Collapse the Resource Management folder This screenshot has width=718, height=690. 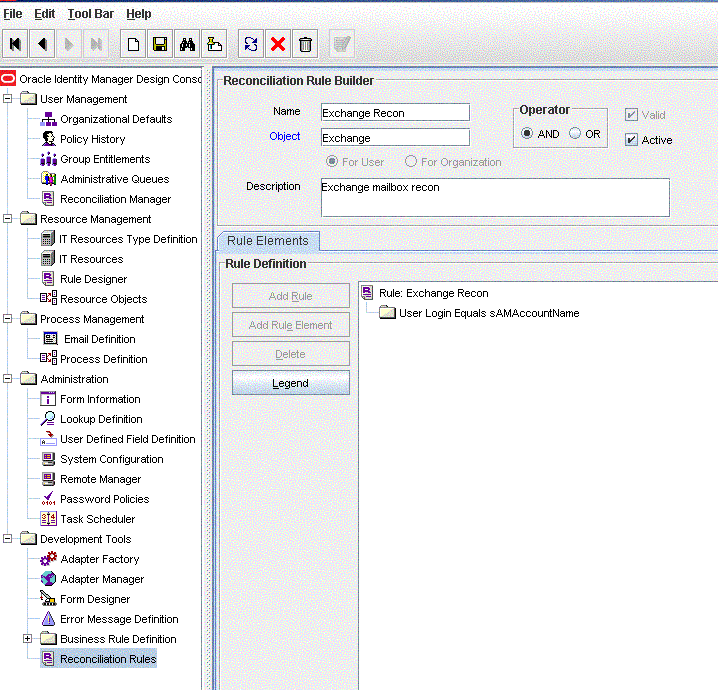click(x=7, y=218)
